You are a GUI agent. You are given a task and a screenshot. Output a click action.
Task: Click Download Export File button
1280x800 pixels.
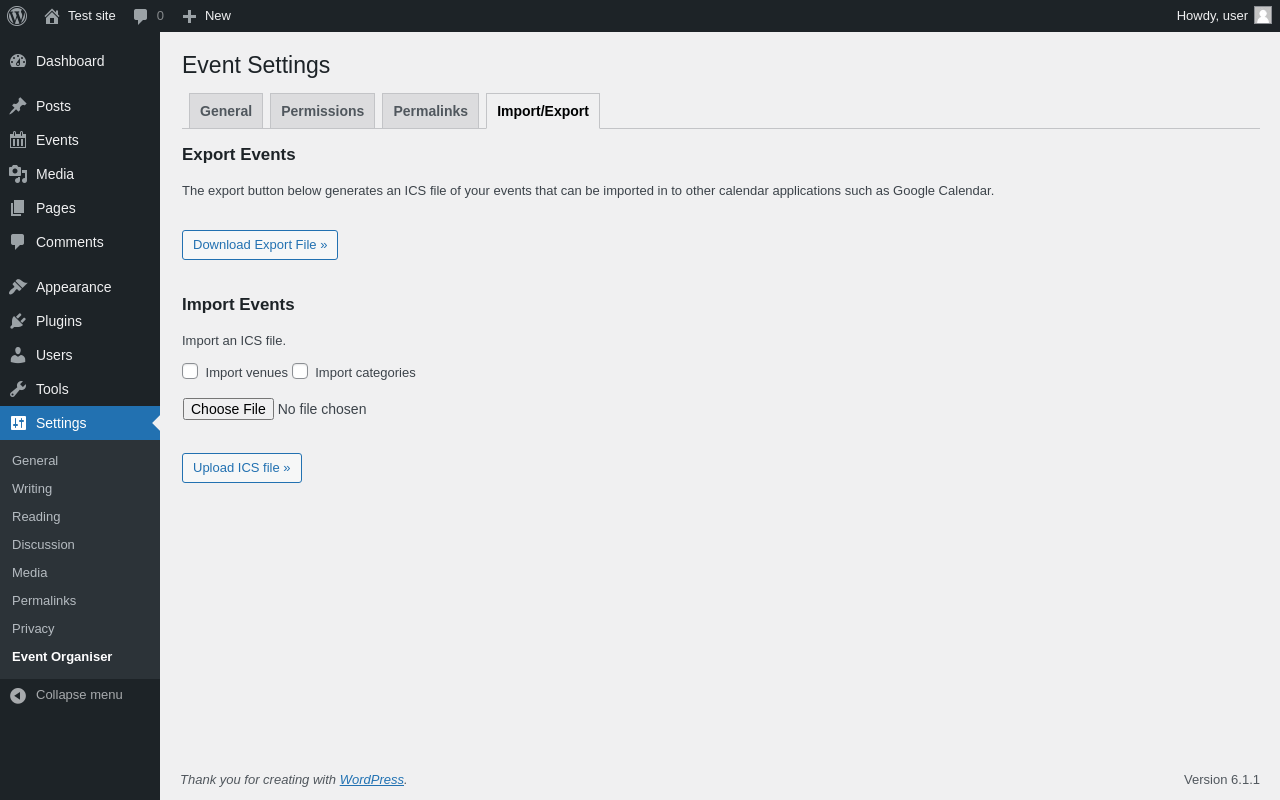260,245
